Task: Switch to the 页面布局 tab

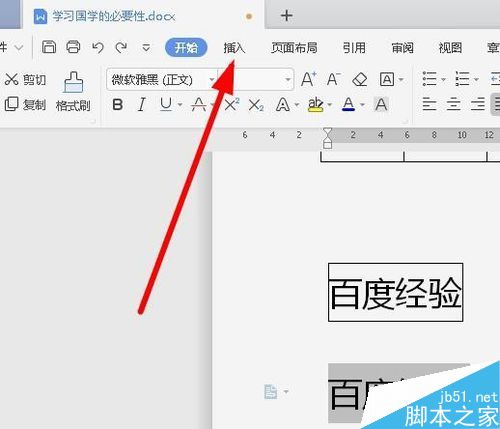Action: [x=294, y=48]
